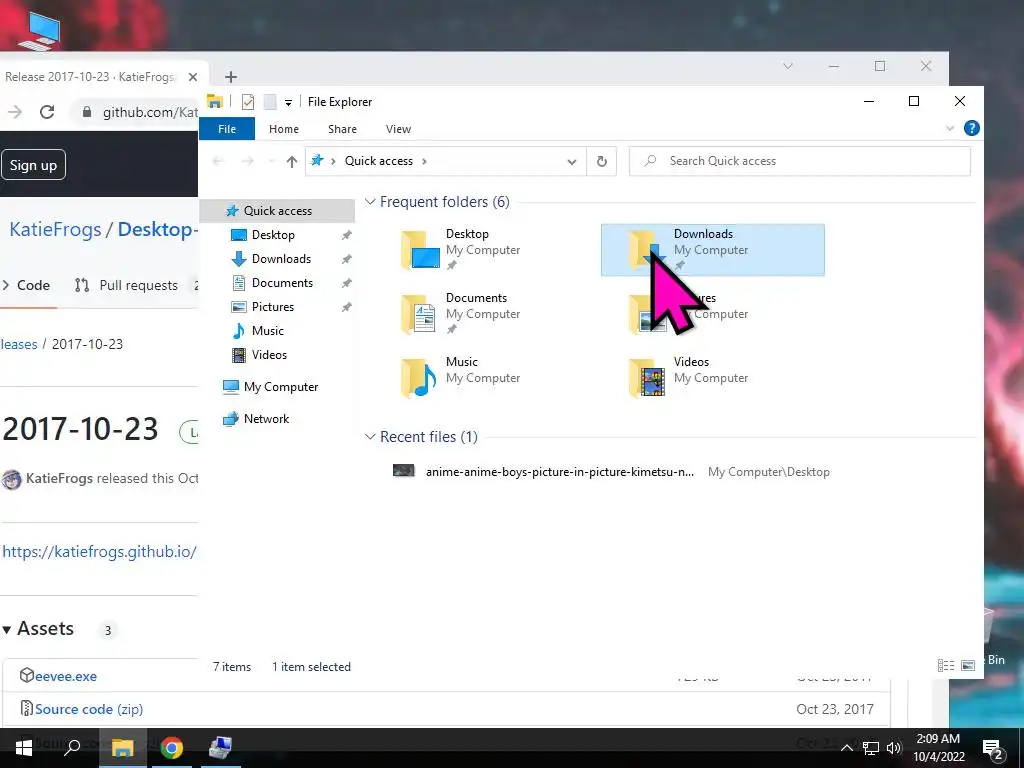Screen dimensions: 1024x768
Task: Collapse the Recent files section
Action: [x=370, y=436]
